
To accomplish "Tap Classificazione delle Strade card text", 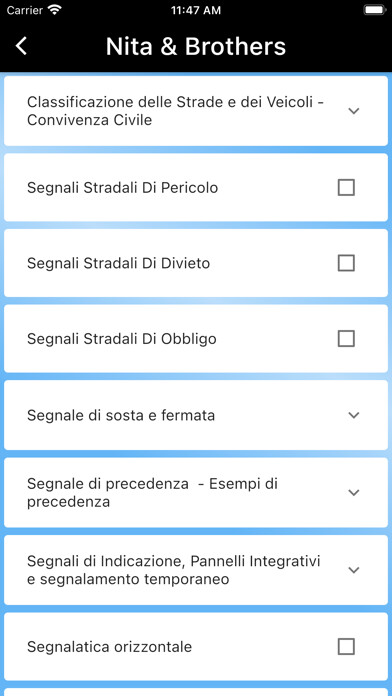I will (x=175, y=111).
